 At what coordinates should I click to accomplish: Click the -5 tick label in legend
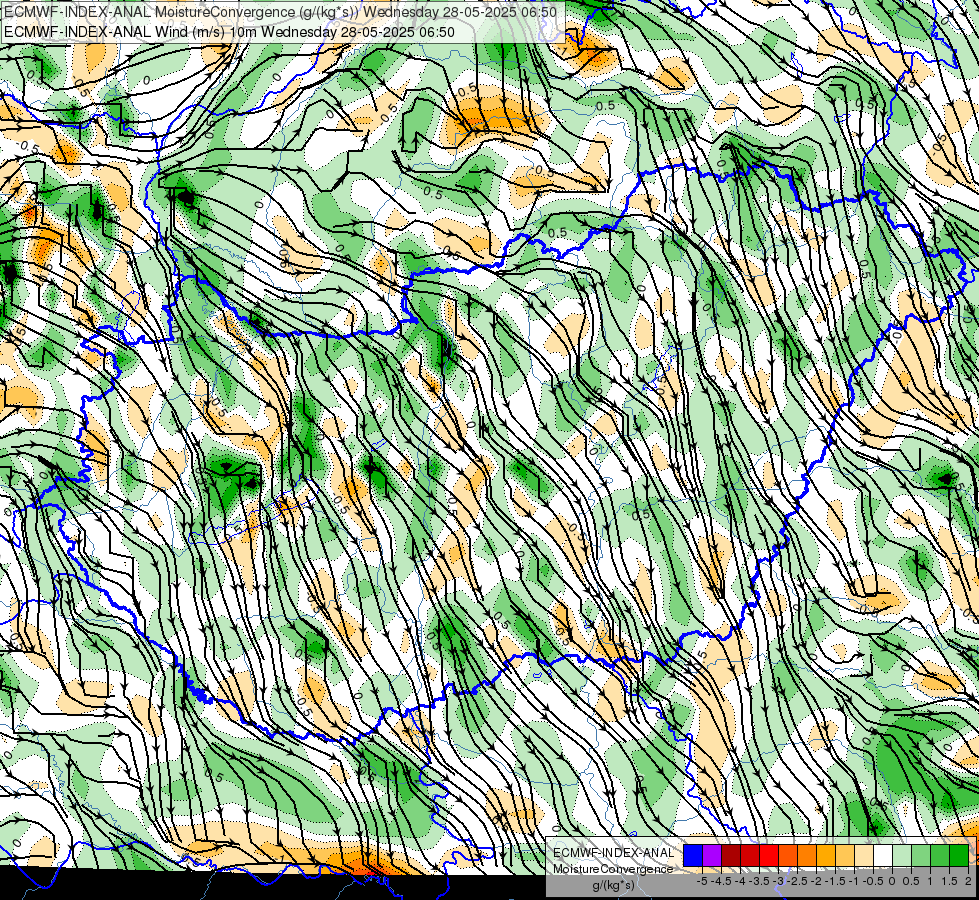tap(702, 881)
